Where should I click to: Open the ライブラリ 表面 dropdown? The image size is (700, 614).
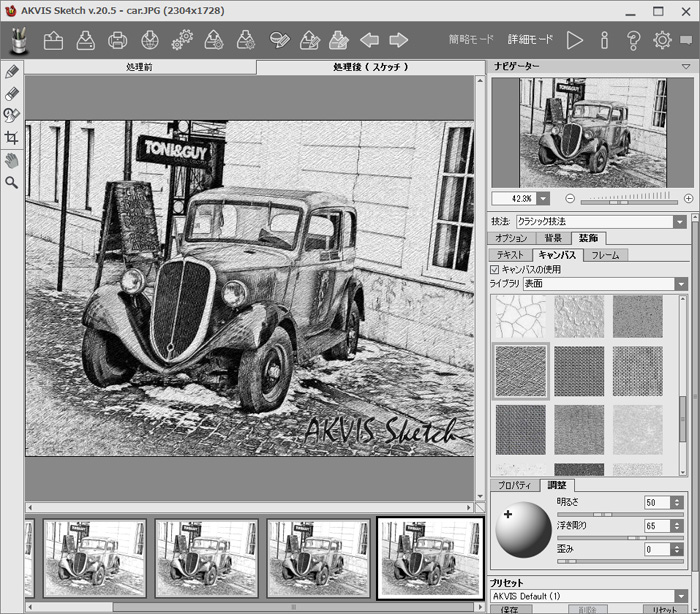(x=681, y=284)
